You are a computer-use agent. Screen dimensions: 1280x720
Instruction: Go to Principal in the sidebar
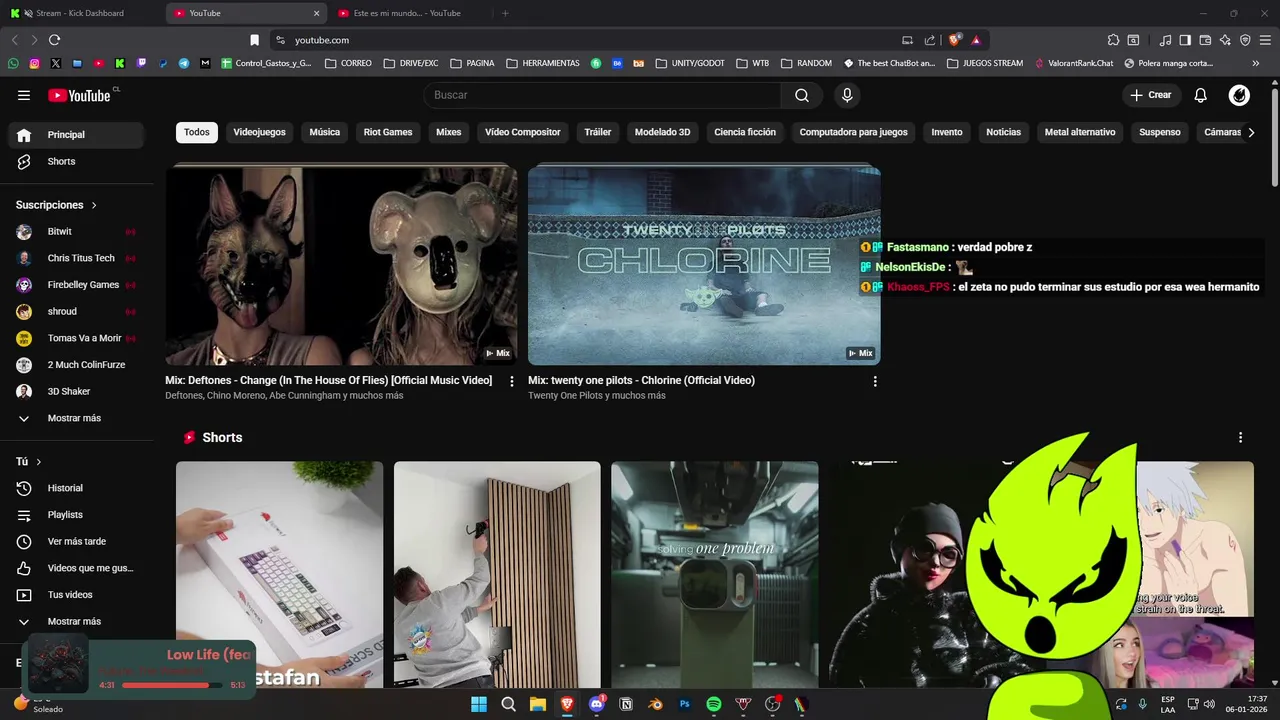pos(76,135)
